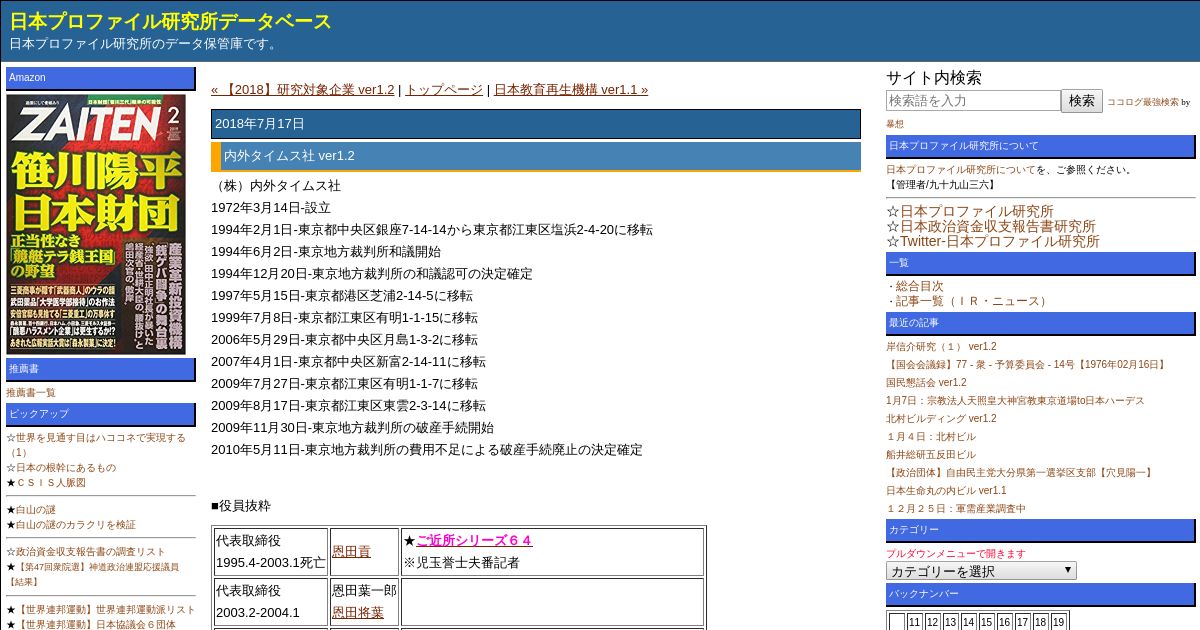Open the ご近所シリーズ６４ link
1200x630 pixels.
pos(474,540)
